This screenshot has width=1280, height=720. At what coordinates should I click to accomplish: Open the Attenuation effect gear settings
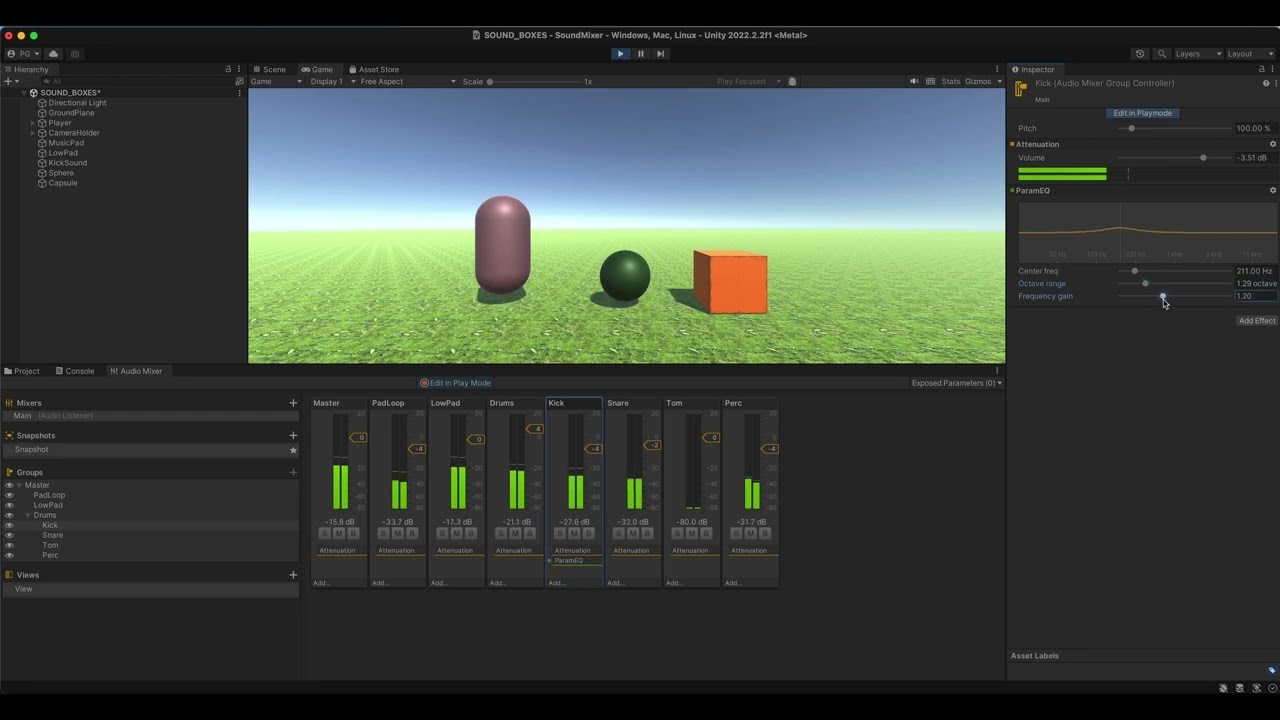pyautogui.click(x=1273, y=144)
